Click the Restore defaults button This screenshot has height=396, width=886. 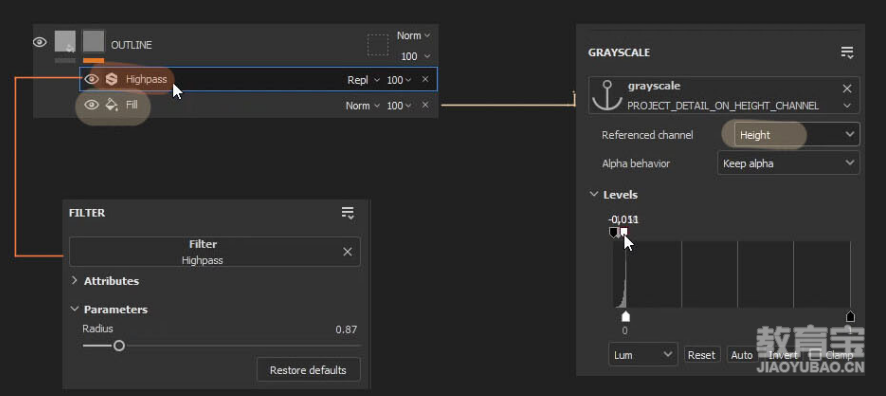(308, 371)
